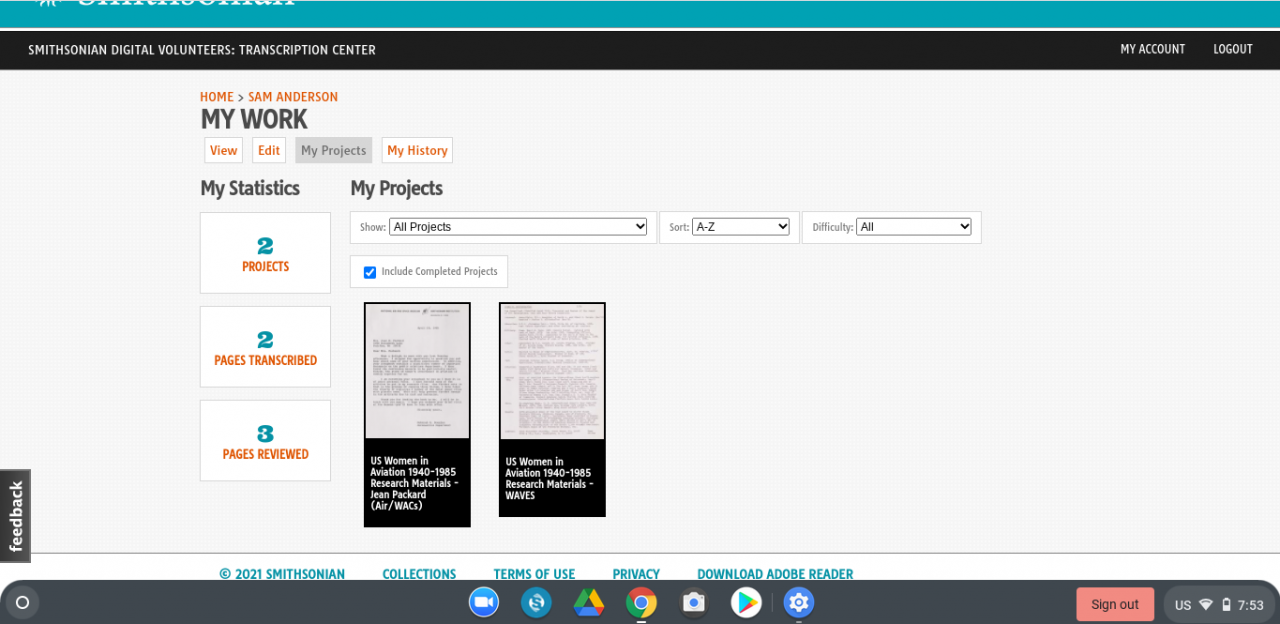Open the Collections footer link

pos(419,574)
